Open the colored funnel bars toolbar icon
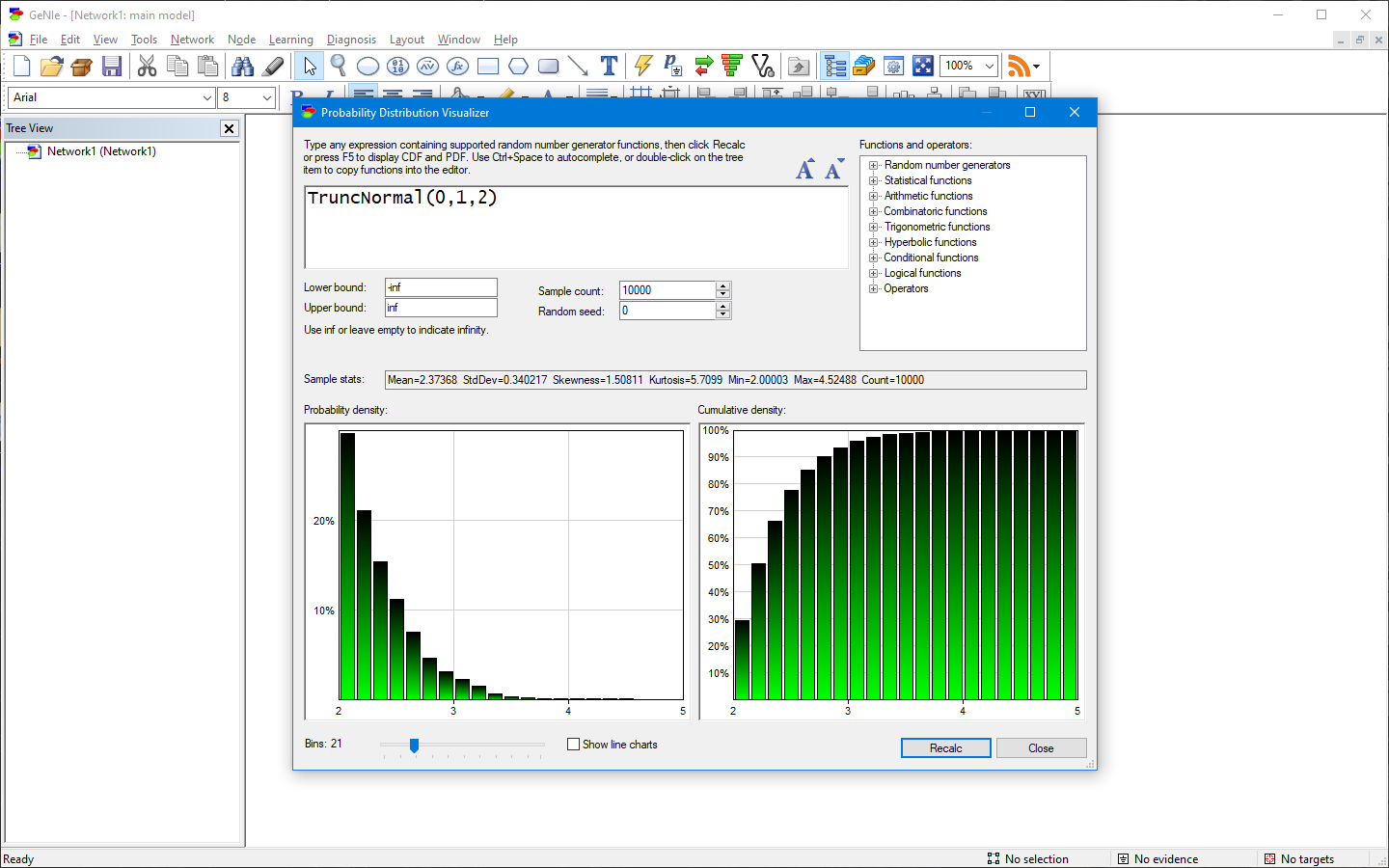The width and height of the screenshot is (1389, 868). [732, 66]
